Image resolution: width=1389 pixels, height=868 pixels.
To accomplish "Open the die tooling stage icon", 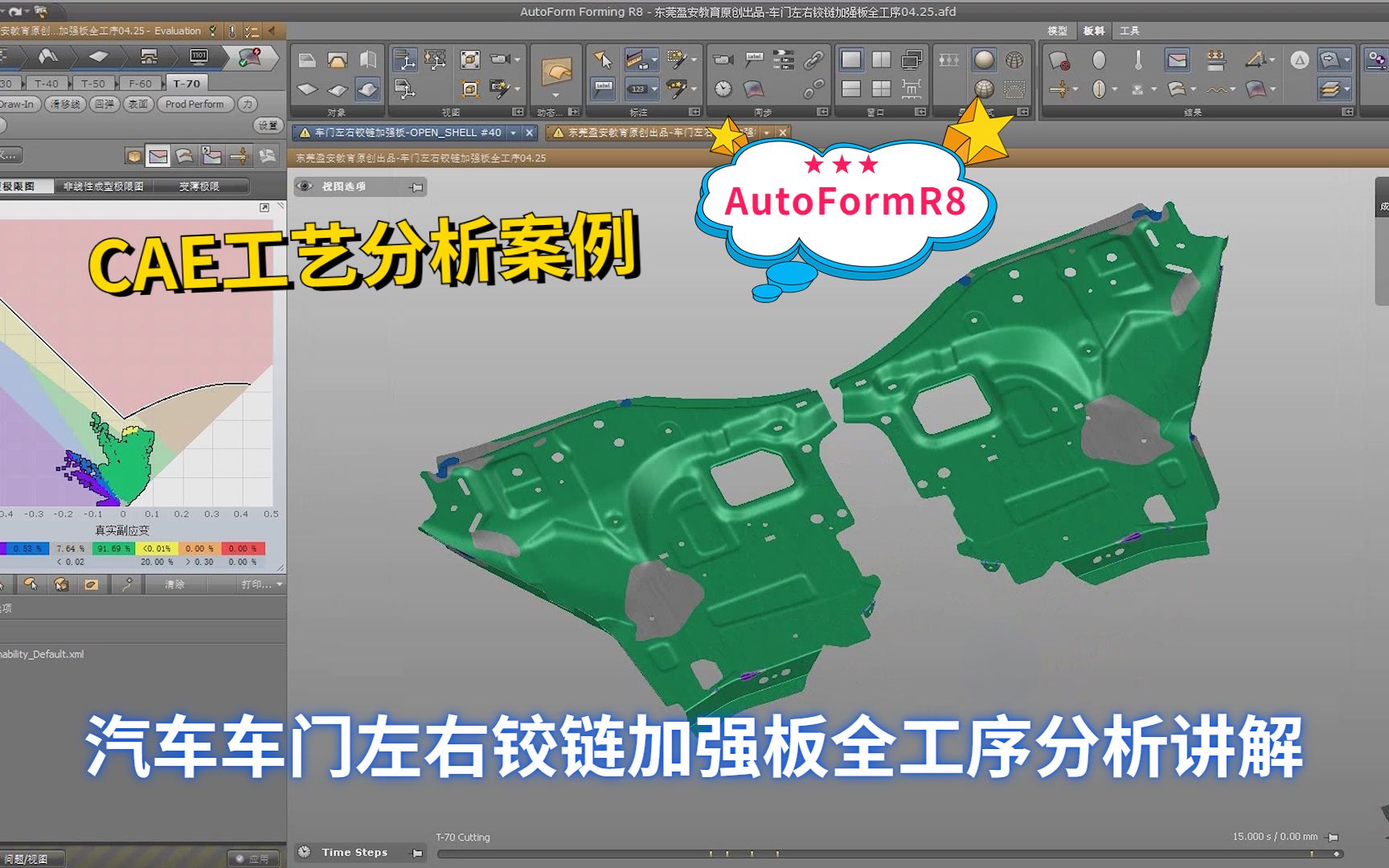I will tap(149, 56).
